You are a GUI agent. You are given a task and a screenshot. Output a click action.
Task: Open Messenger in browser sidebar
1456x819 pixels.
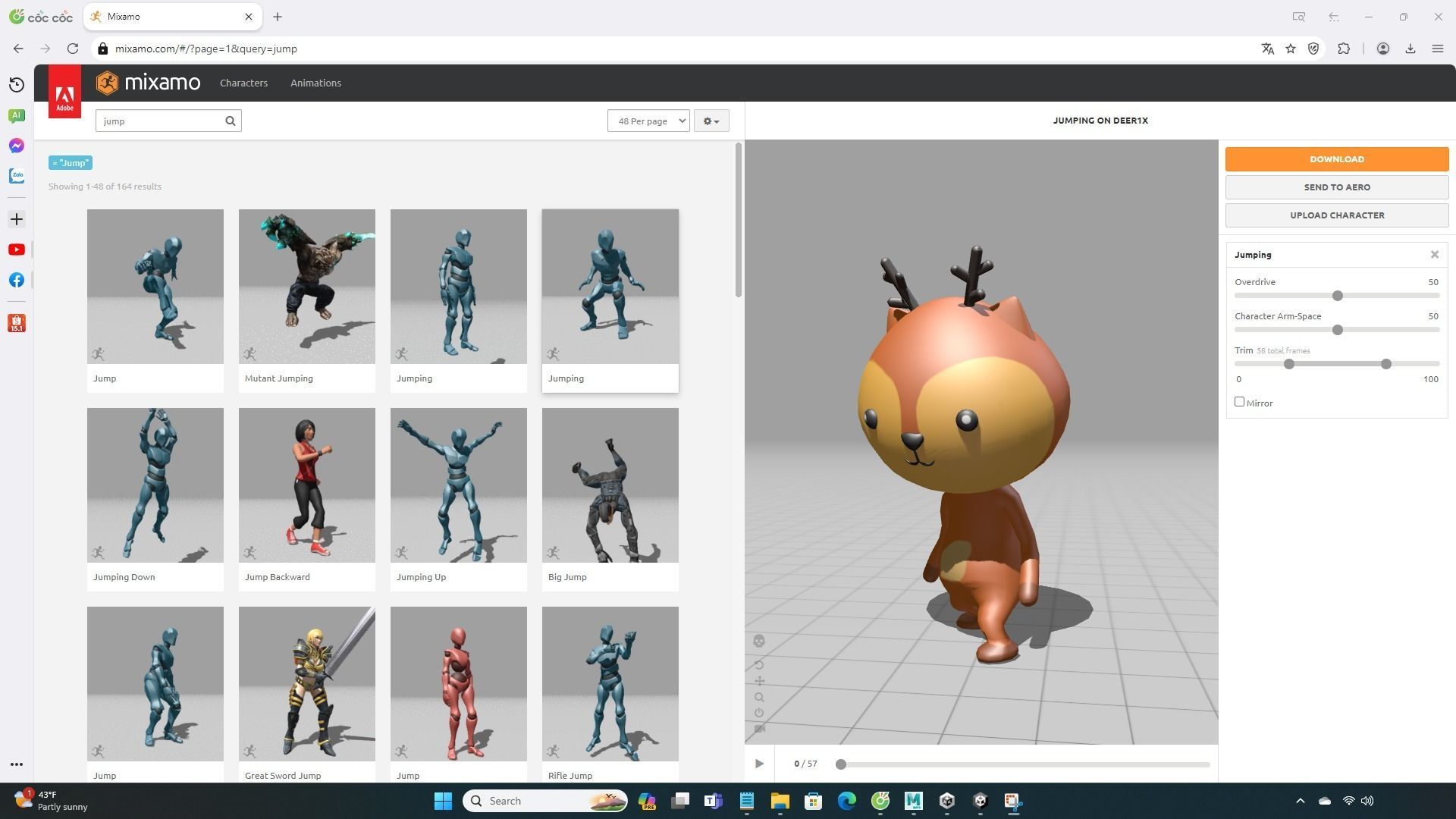pos(17,146)
